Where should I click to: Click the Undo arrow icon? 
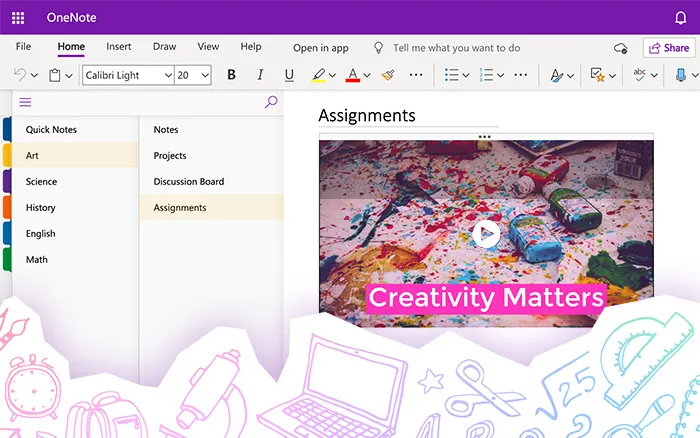coord(20,75)
